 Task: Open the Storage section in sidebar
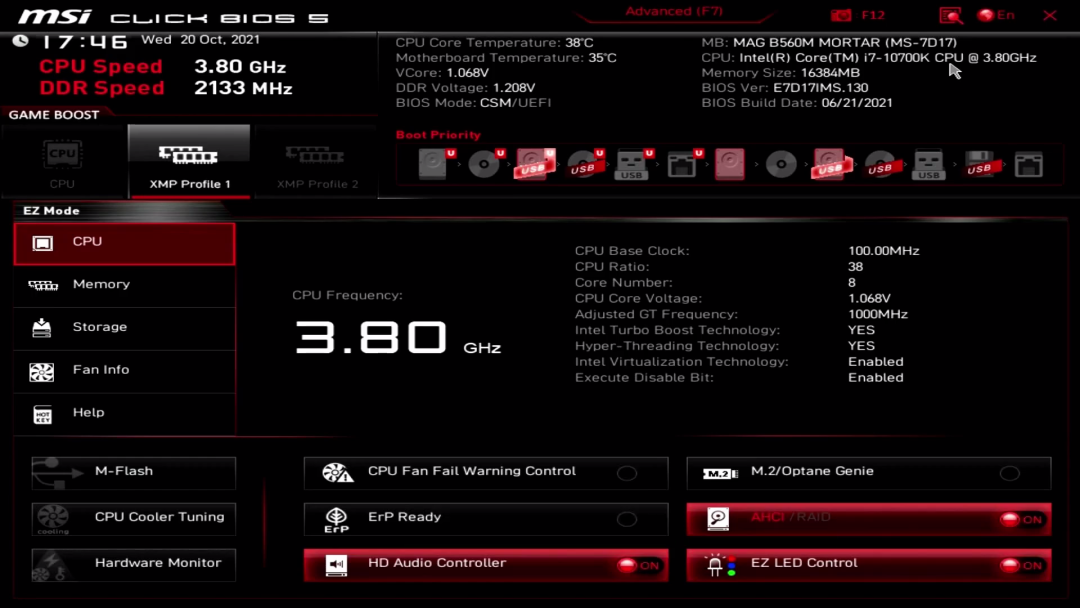100,328
